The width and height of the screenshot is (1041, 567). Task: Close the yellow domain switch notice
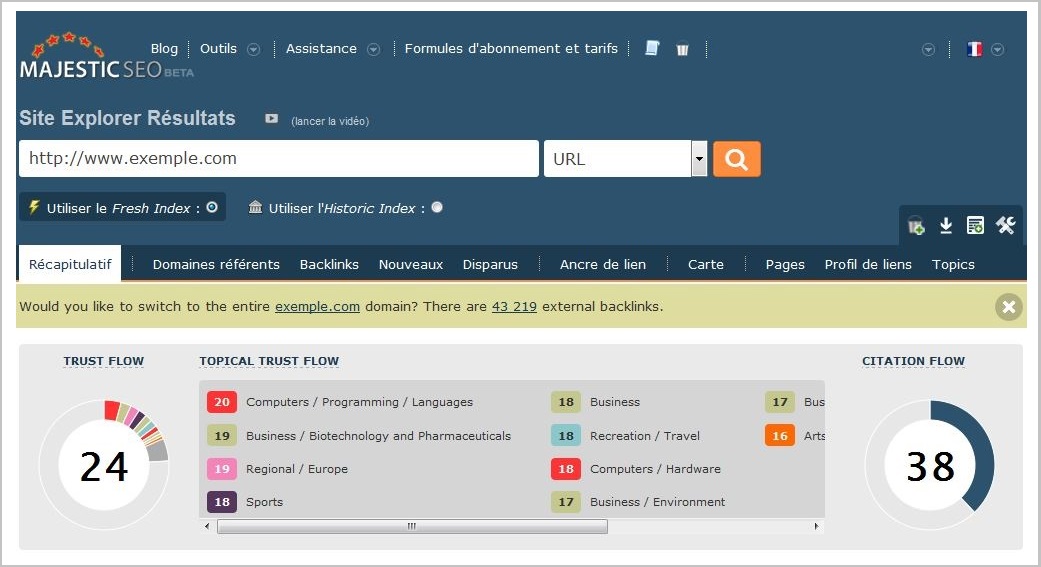point(1008,307)
